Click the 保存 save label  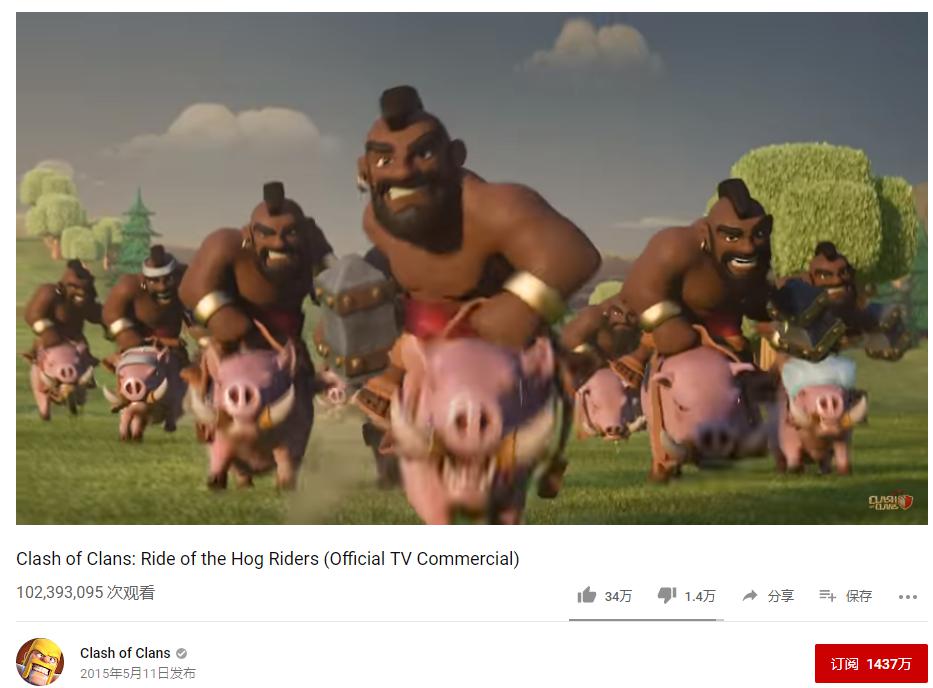(859, 596)
